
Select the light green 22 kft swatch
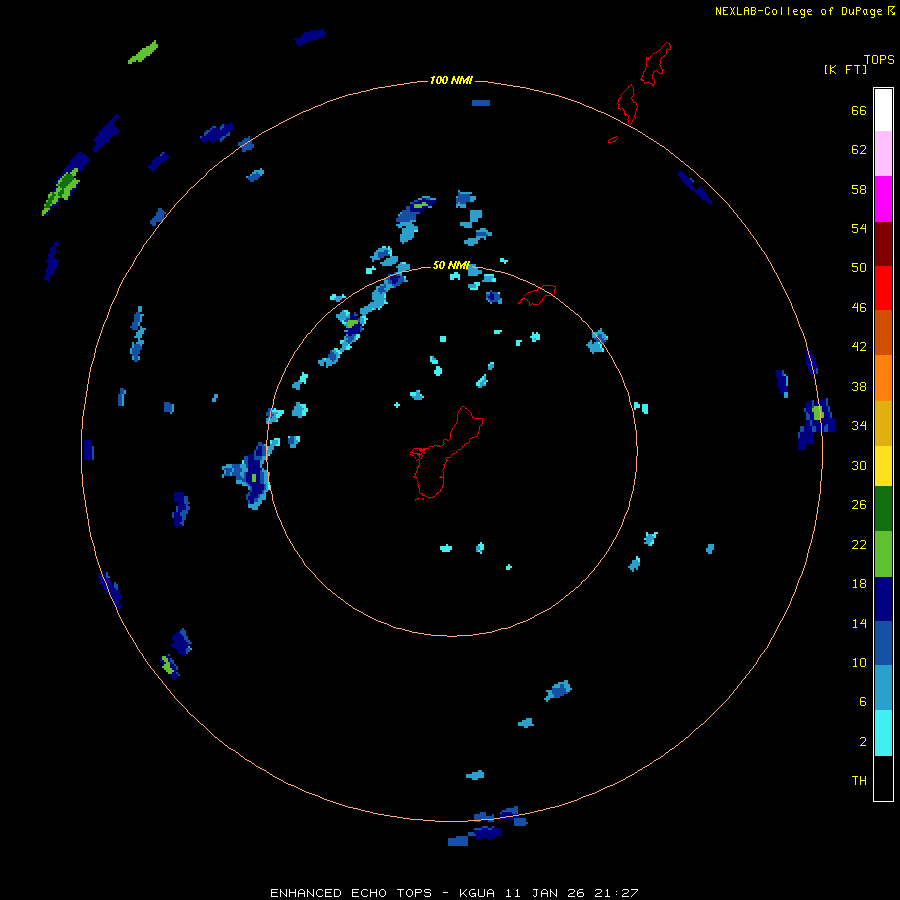pos(883,554)
